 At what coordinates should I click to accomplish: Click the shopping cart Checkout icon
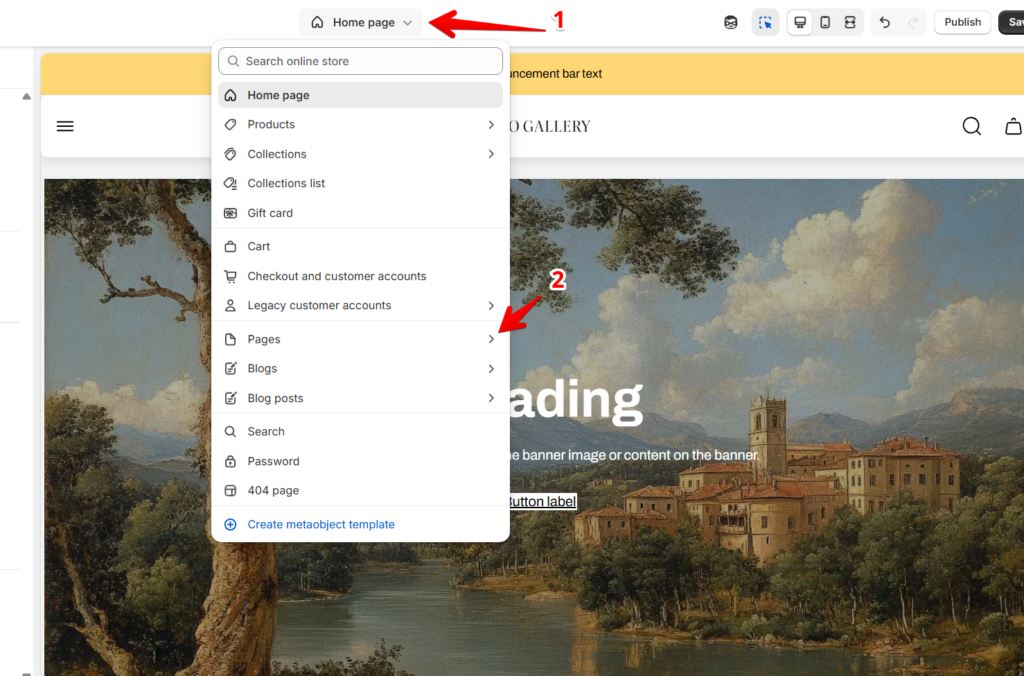pyautogui.click(x=231, y=276)
